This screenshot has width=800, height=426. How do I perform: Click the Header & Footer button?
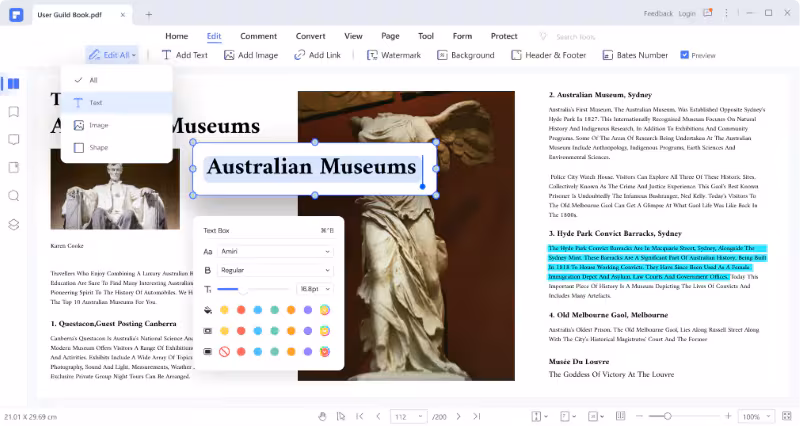(x=548, y=55)
